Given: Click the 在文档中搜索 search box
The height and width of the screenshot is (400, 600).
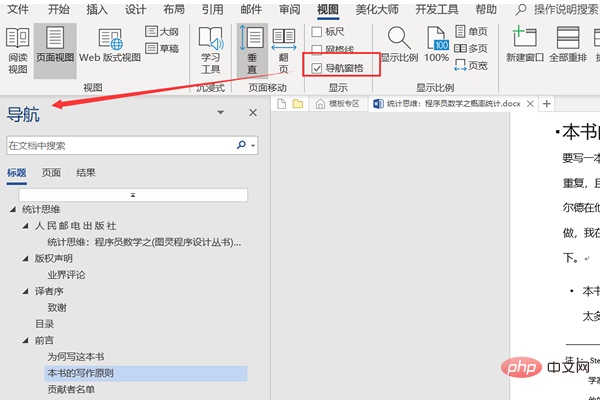Looking at the screenshot, I should coord(120,145).
